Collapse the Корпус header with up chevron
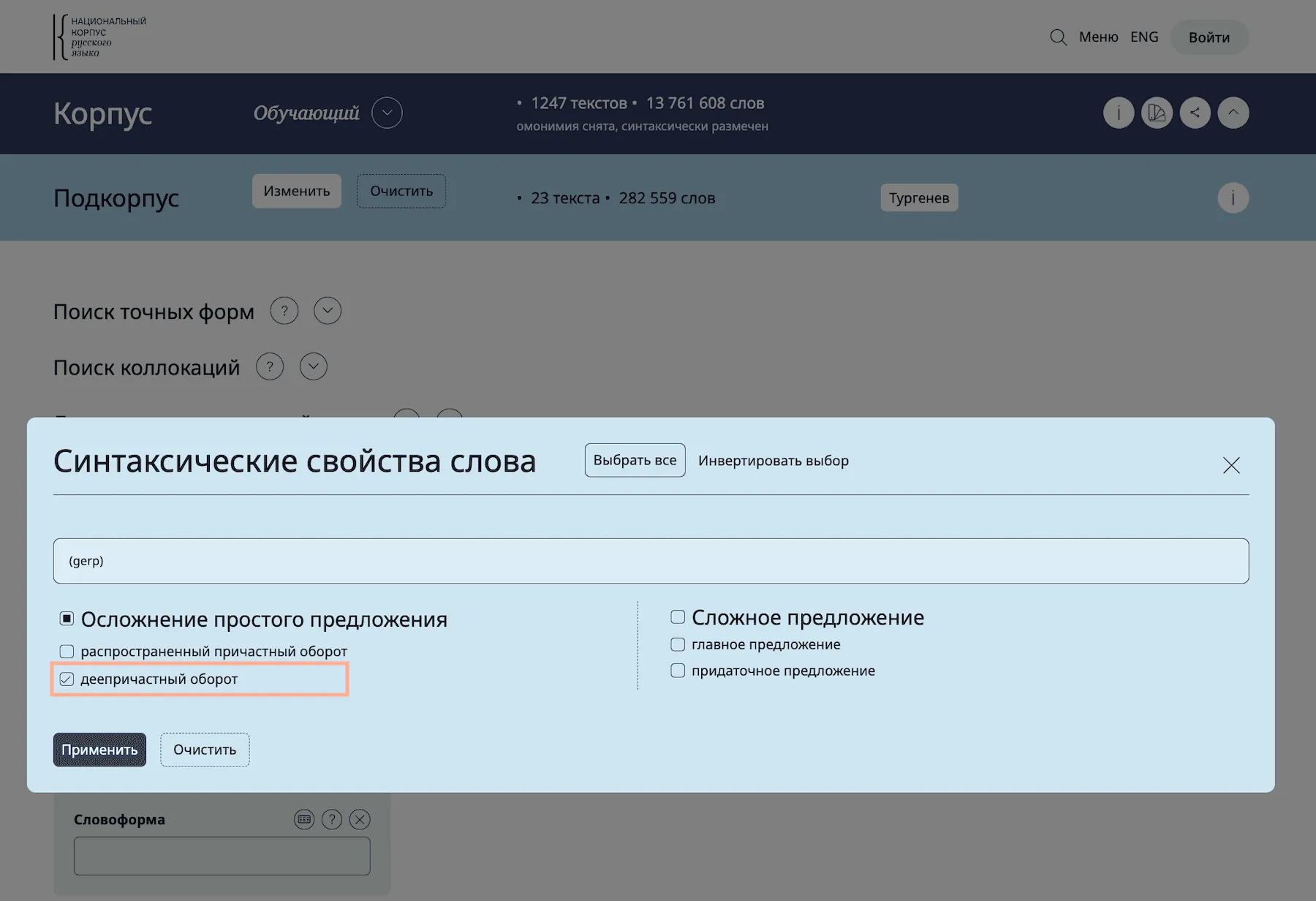This screenshot has width=1316, height=901. [1233, 113]
